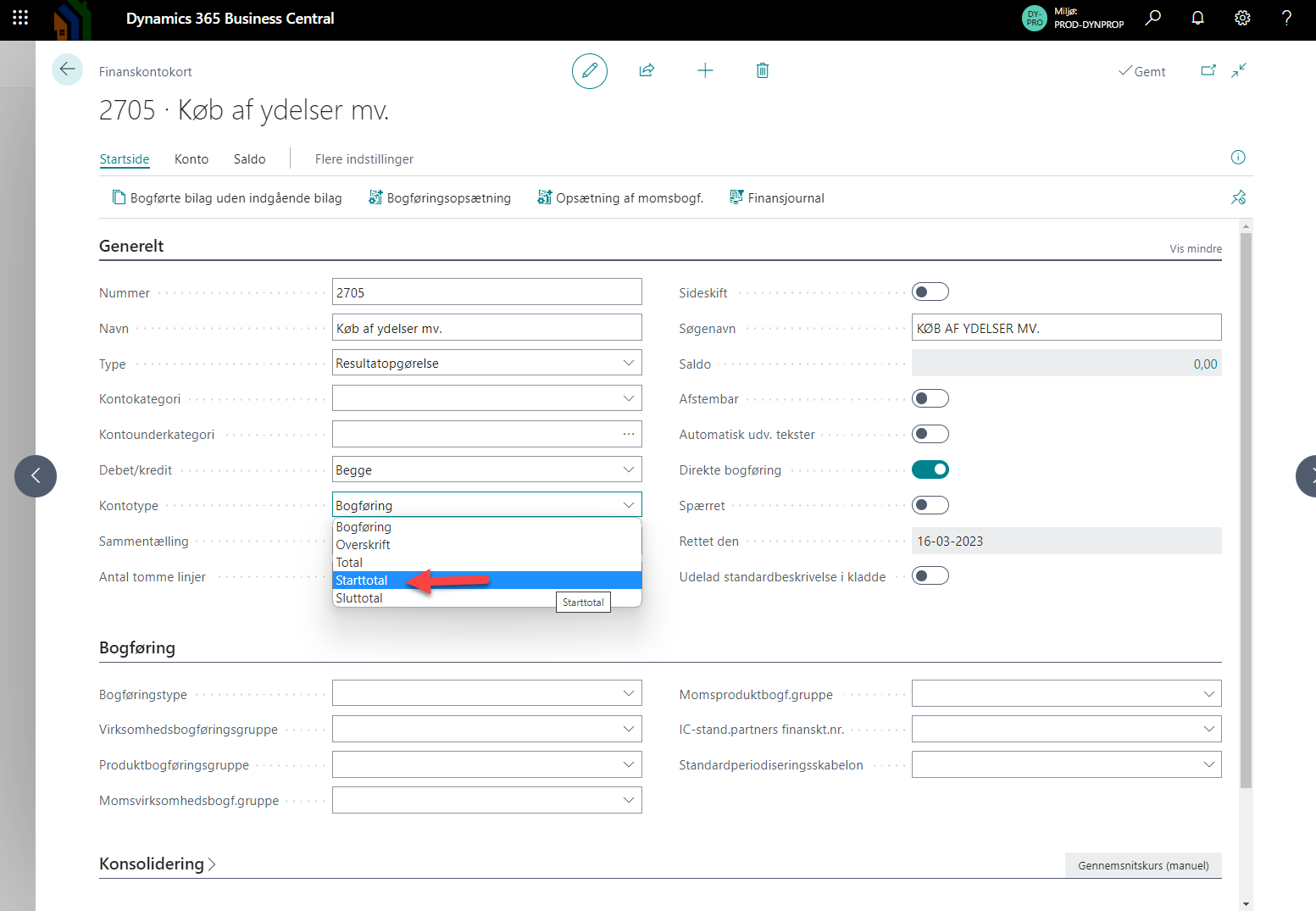Viewport: 1316px width, 911px height.
Task: Select Sluttotal in Kontotype list
Action: point(487,598)
